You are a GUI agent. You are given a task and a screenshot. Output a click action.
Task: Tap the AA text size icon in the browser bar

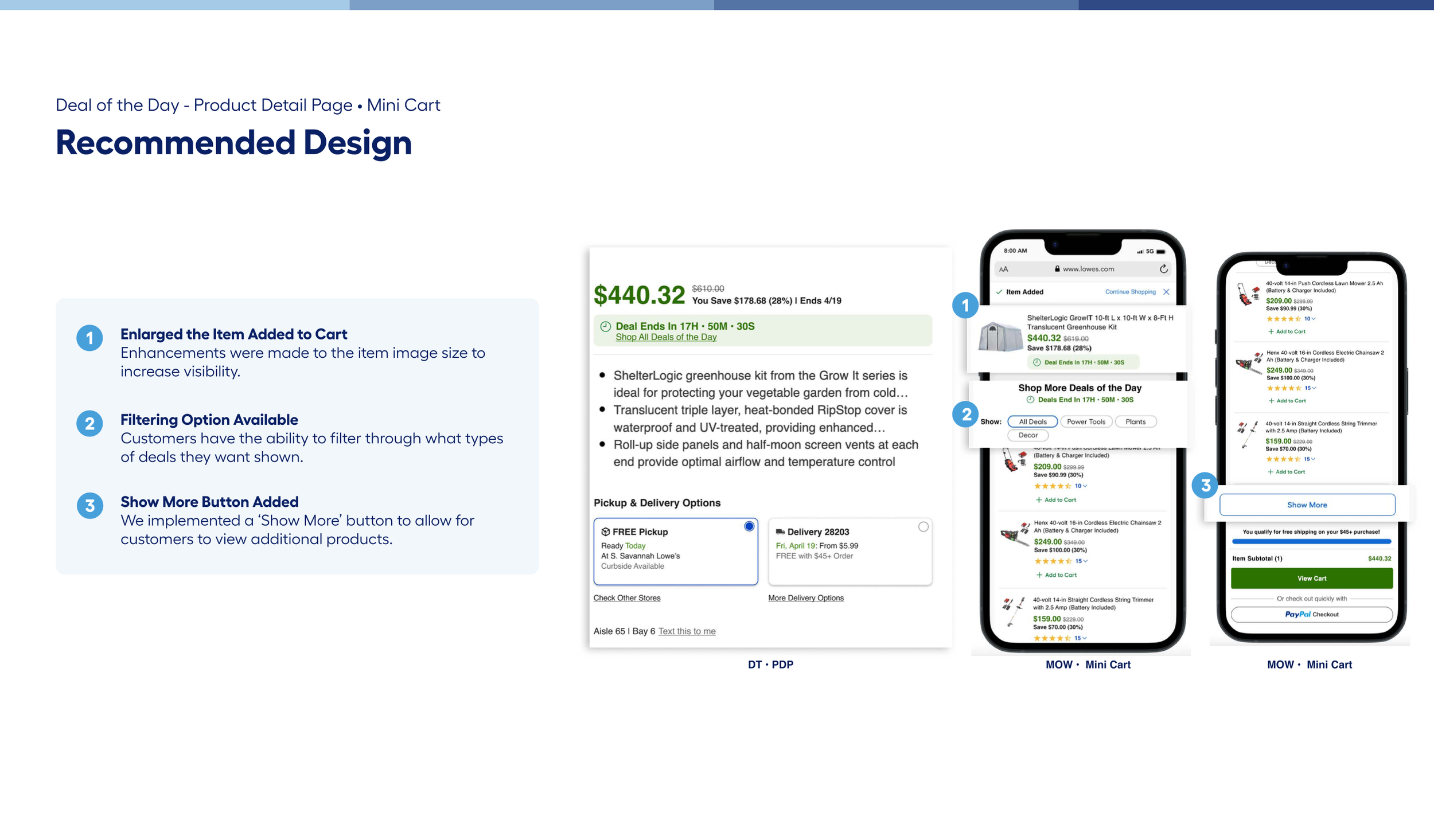tap(1003, 269)
